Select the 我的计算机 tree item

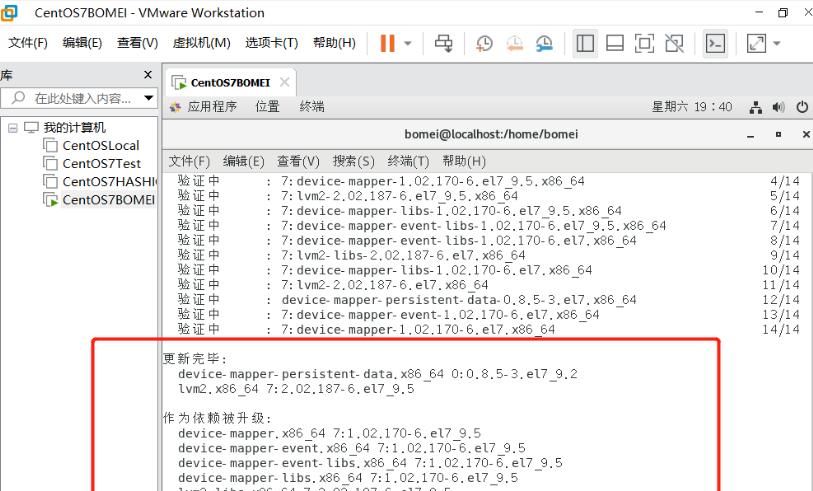point(74,128)
